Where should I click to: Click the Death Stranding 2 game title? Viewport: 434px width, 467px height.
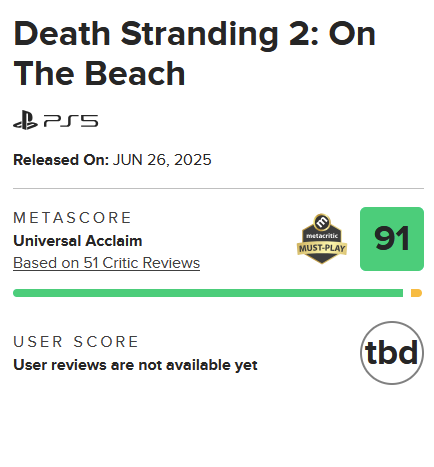click(x=194, y=53)
